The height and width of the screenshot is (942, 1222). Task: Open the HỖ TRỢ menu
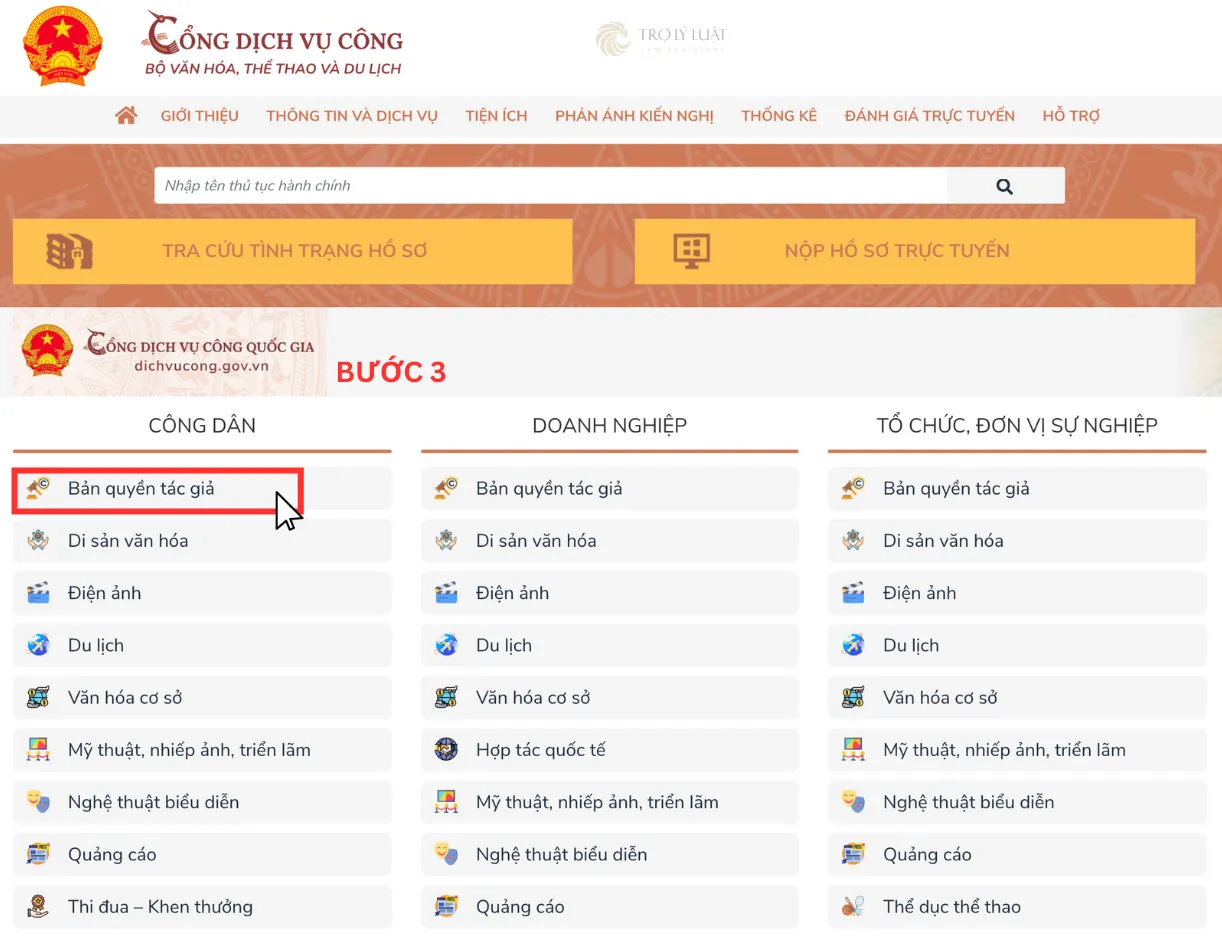click(x=1071, y=115)
